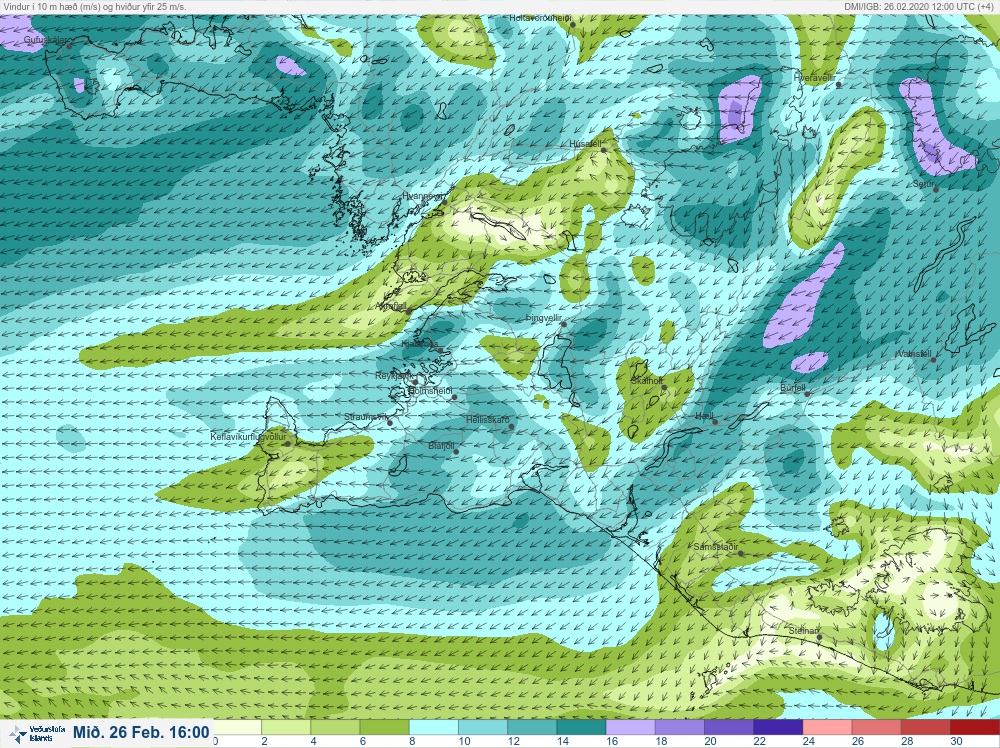Image resolution: width=1000 pixels, height=748 pixels.
Task: Click the legend value 16
Action: (612, 741)
